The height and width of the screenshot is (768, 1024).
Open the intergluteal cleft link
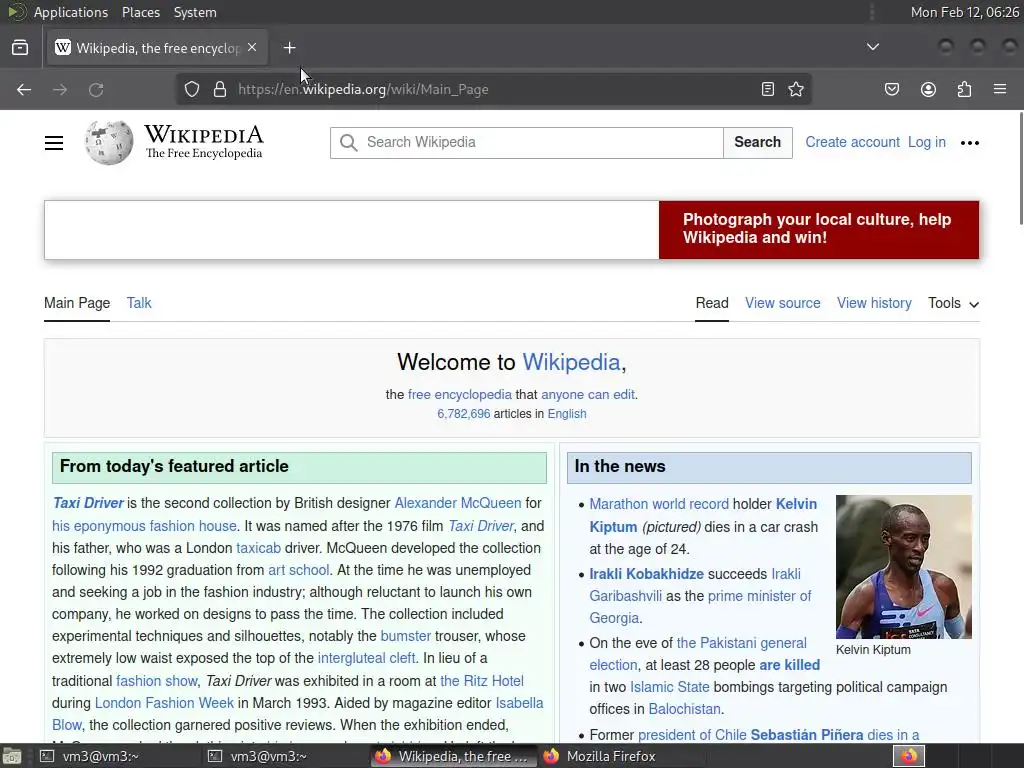366,658
